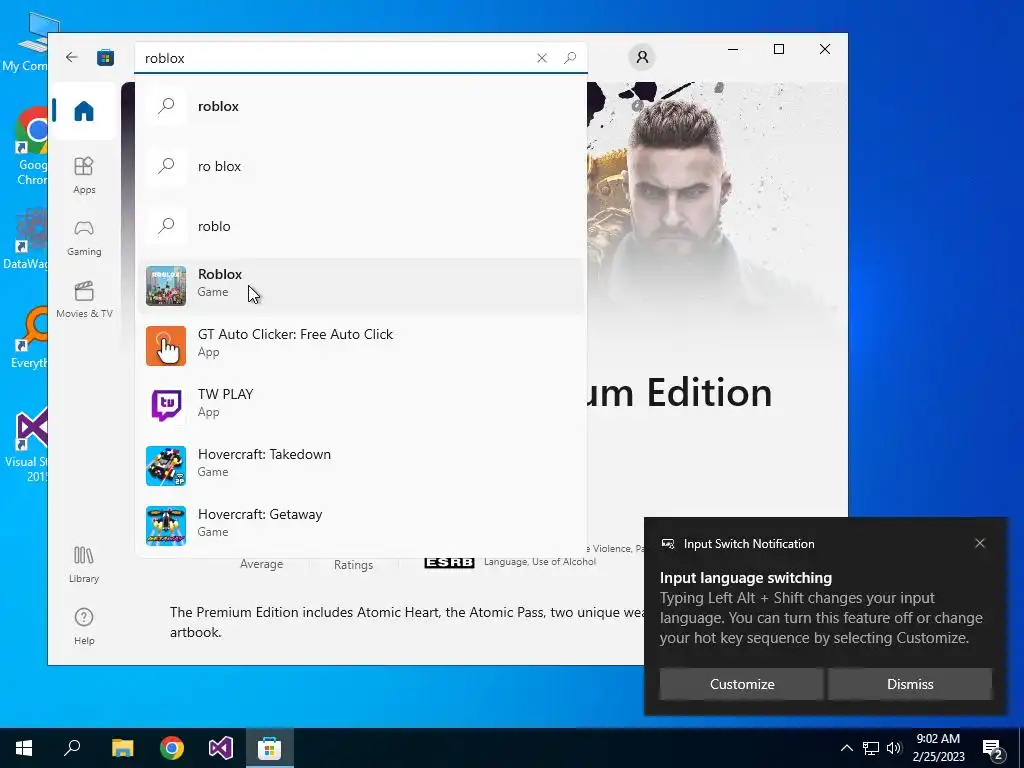1024x768 pixels.
Task: Open the Home tab in sidebar
Action: [x=84, y=111]
